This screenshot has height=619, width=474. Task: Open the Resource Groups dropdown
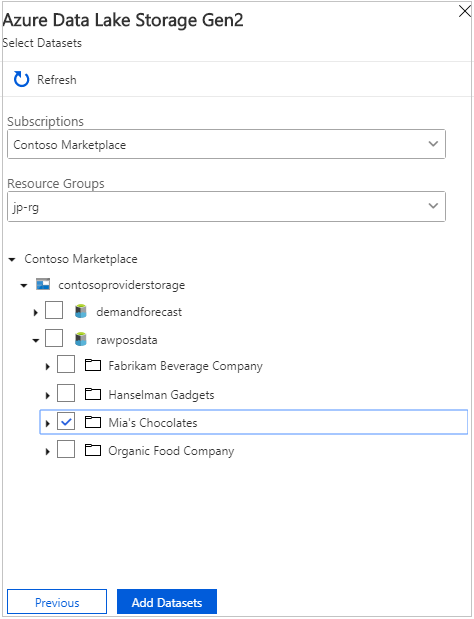point(227,206)
